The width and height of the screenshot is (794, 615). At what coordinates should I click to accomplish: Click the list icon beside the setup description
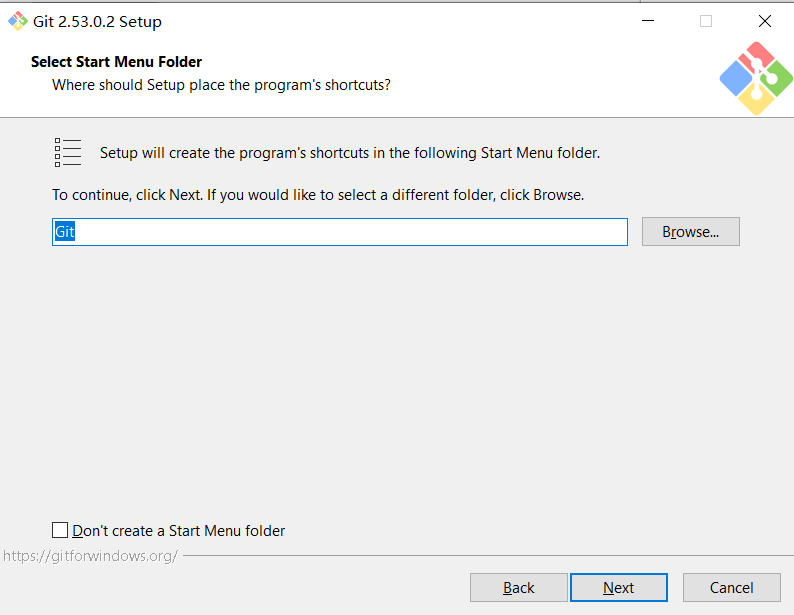(68, 153)
